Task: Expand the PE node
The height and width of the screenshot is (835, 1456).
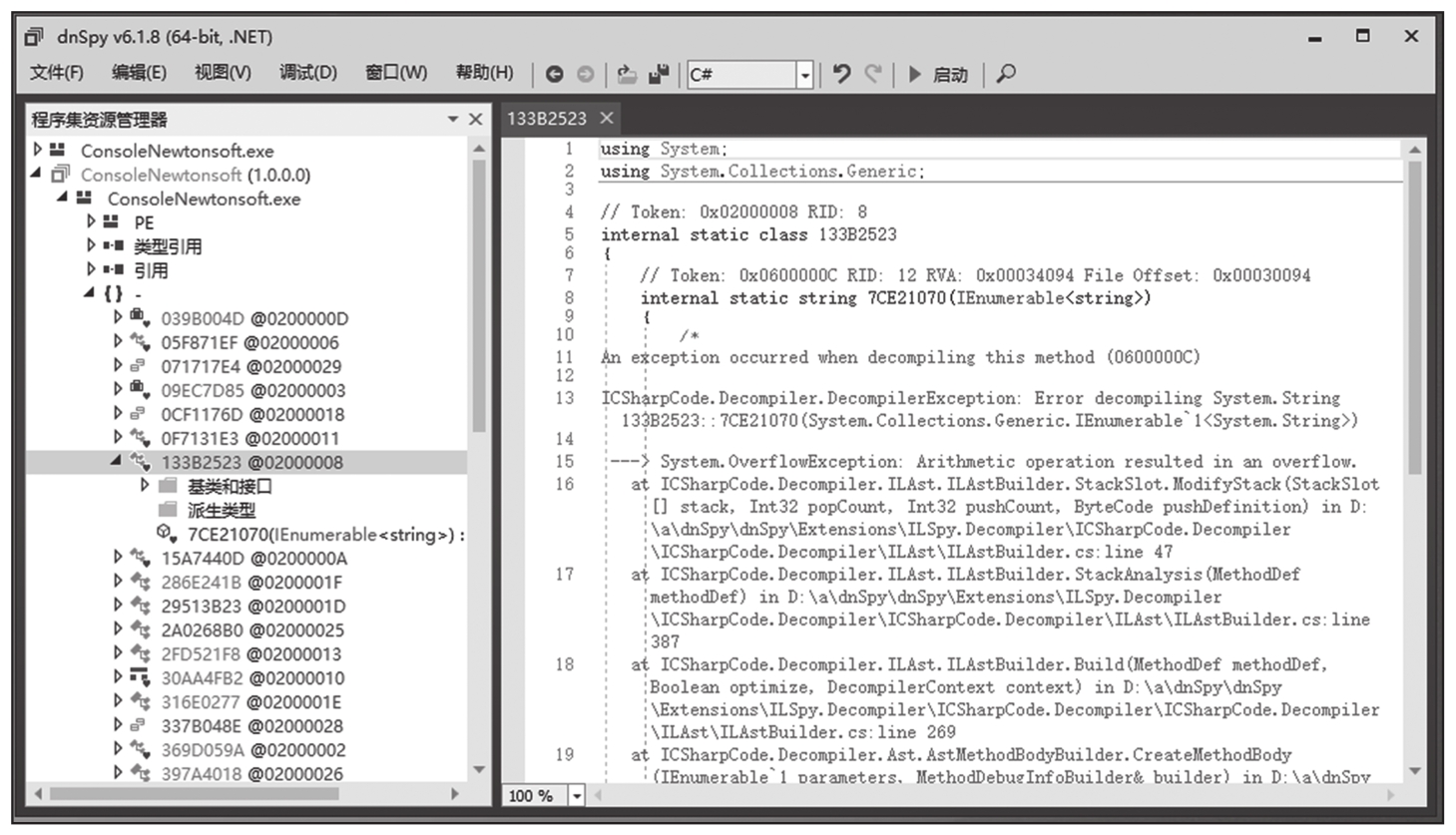Action: (x=92, y=221)
